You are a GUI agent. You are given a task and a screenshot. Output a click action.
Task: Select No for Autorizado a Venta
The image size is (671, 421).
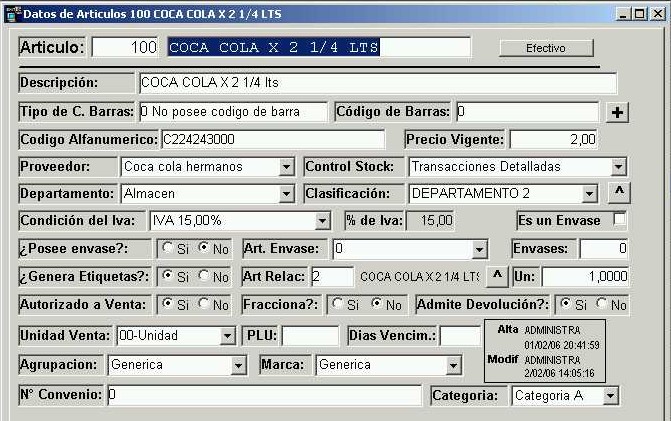[x=203, y=304]
